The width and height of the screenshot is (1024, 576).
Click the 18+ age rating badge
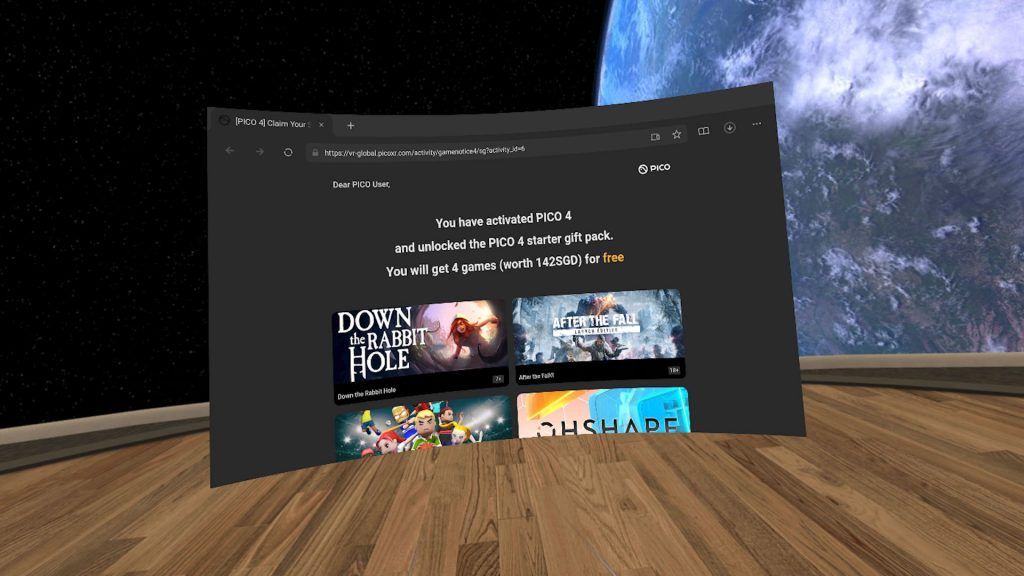click(x=674, y=370)
